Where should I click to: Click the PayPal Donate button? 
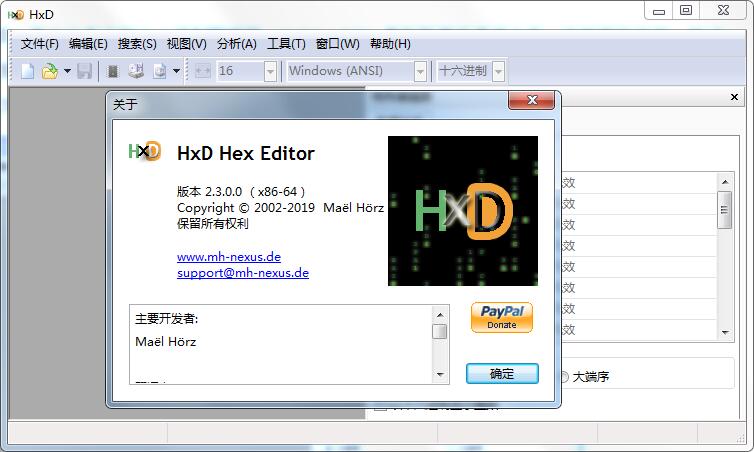click(x=502, y=317)
